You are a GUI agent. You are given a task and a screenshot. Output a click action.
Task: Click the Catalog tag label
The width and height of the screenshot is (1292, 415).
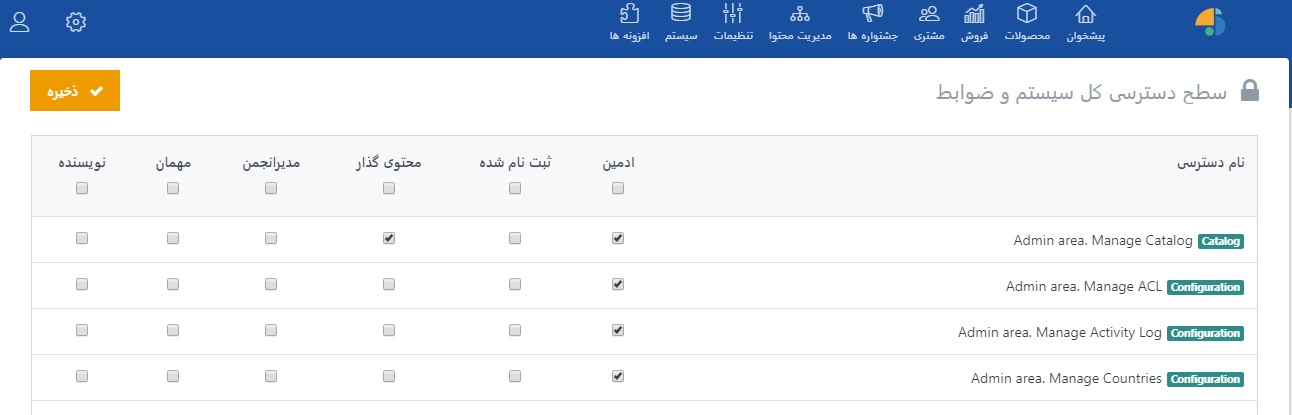[1220, 241]
